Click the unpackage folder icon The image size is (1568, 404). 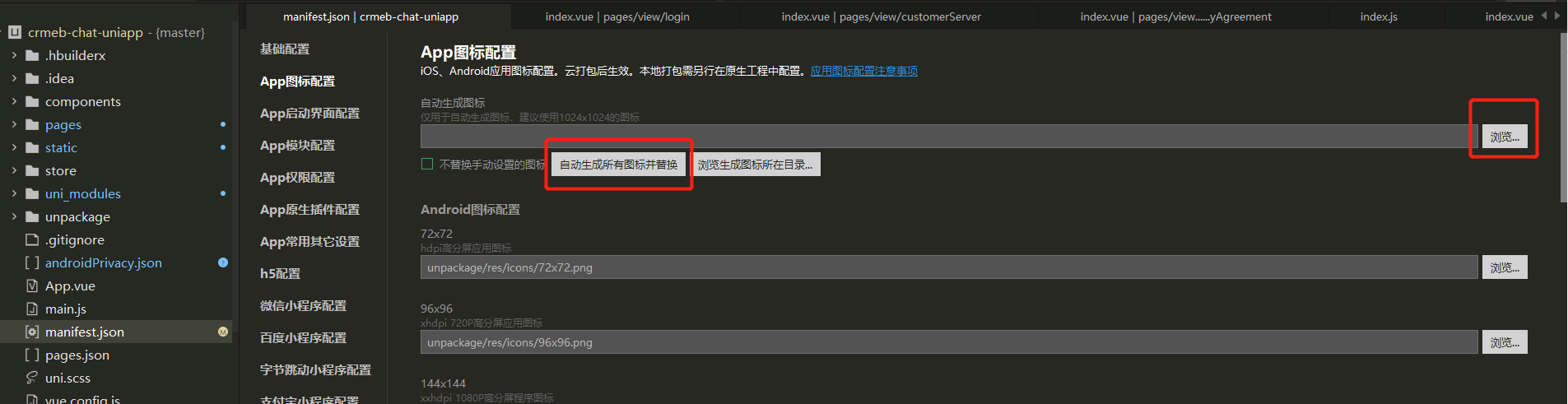pos(32,216)
